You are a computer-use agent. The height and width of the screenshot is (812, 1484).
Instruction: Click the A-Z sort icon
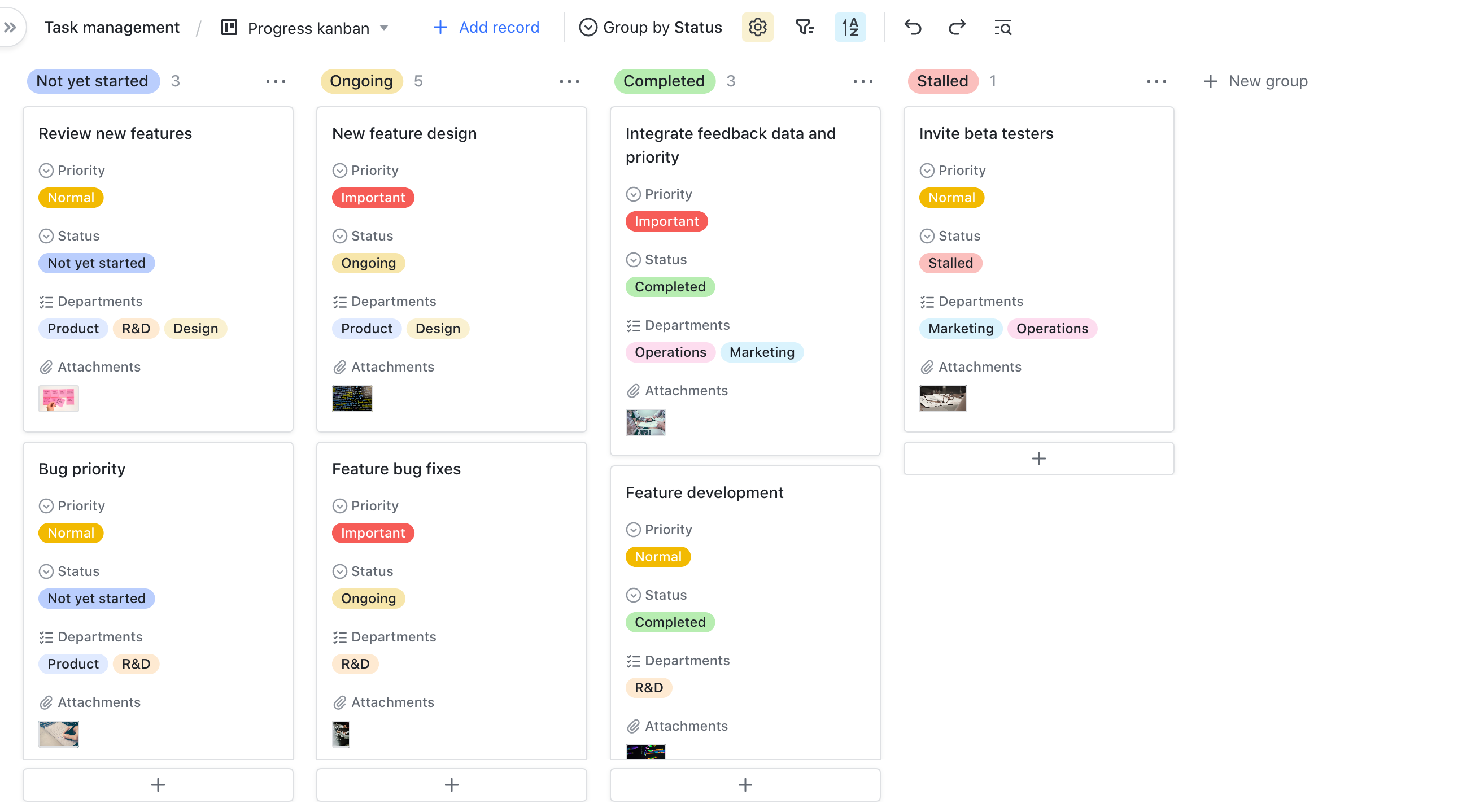(x=850, y=27)
